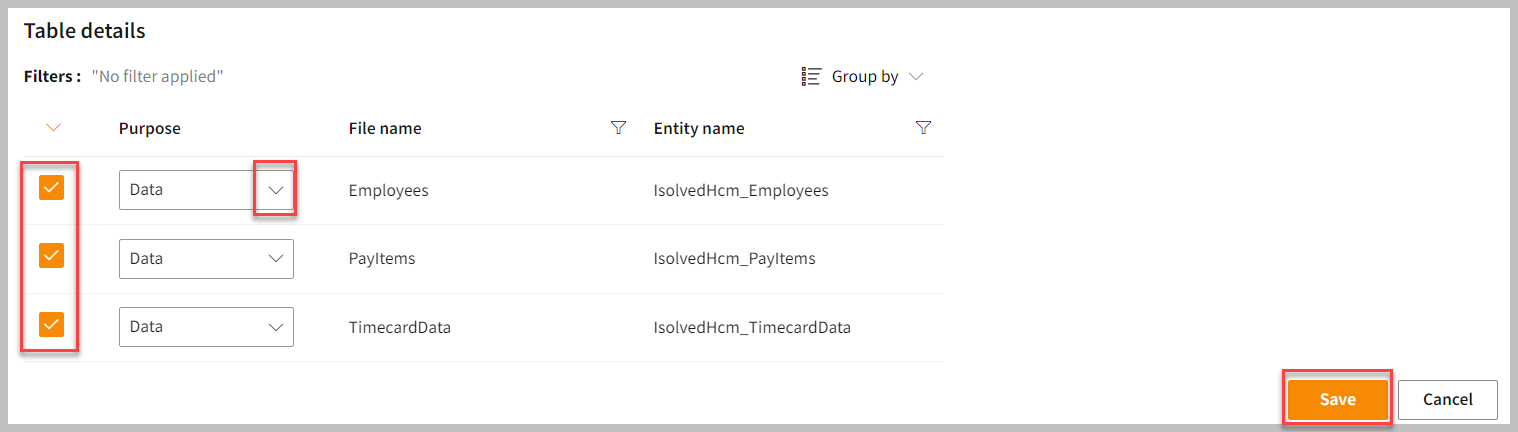Click the File name column filter icon
Screen dimensions: 1518x432
[619, 127]
